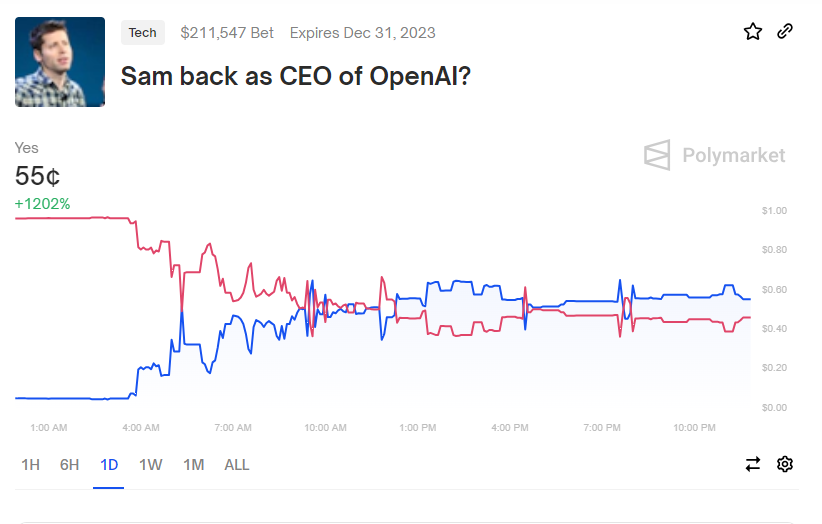Show the 1W chart range
The height and width of the screenshot is (524, 822).
150,465
